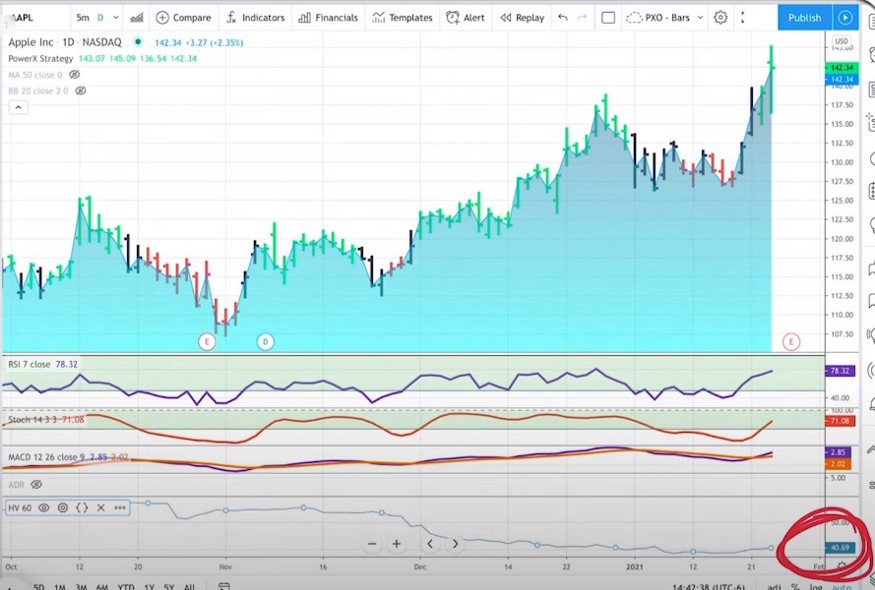Remove the HV 60 indicator

101,508
